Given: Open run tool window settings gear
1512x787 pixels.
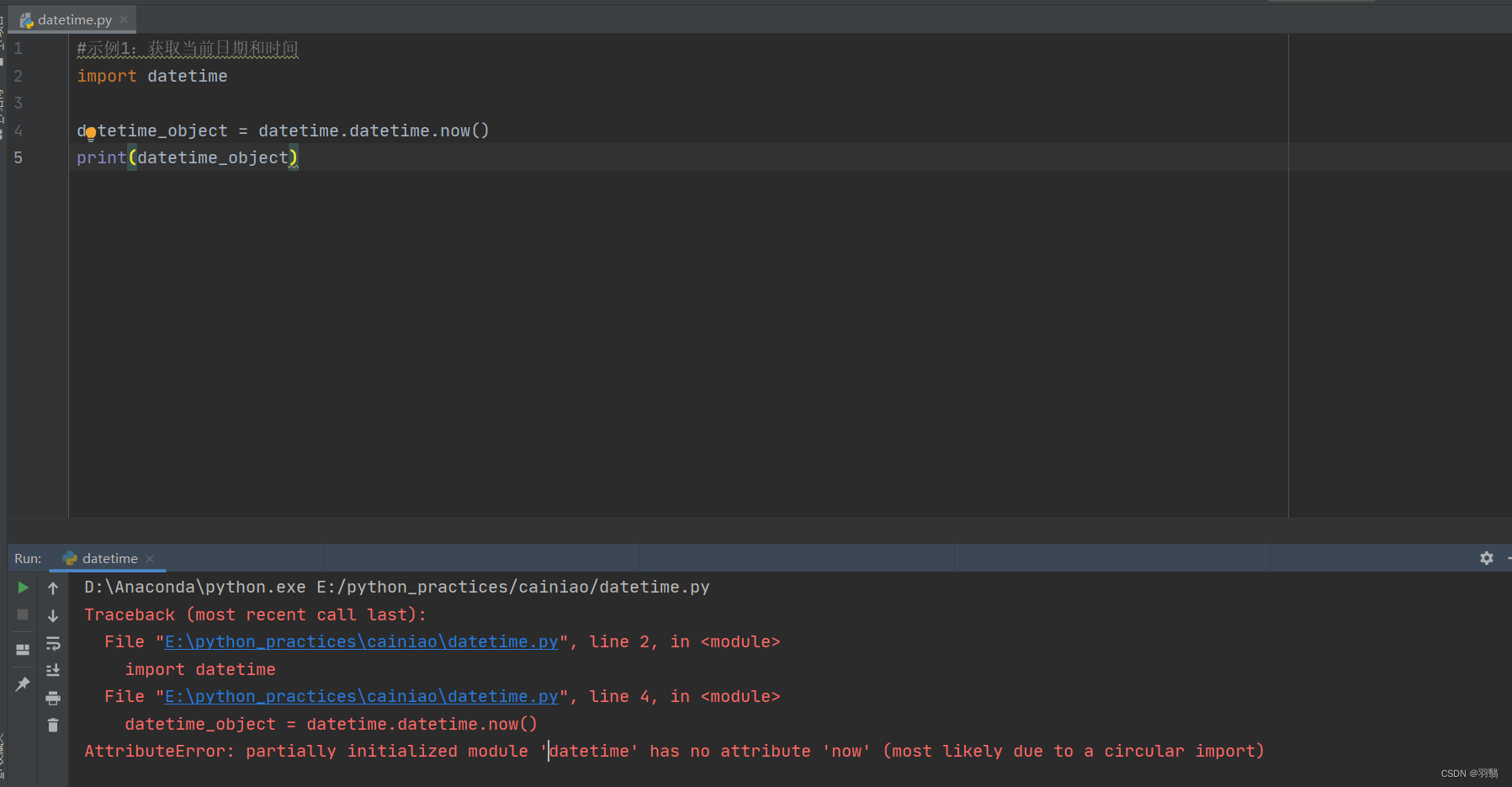Looking at the screenshot, I should 1487,557.
